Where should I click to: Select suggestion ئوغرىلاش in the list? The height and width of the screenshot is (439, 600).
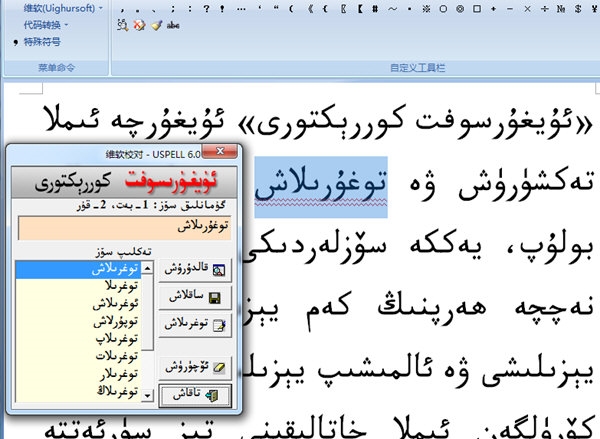[x=78, y=304]
